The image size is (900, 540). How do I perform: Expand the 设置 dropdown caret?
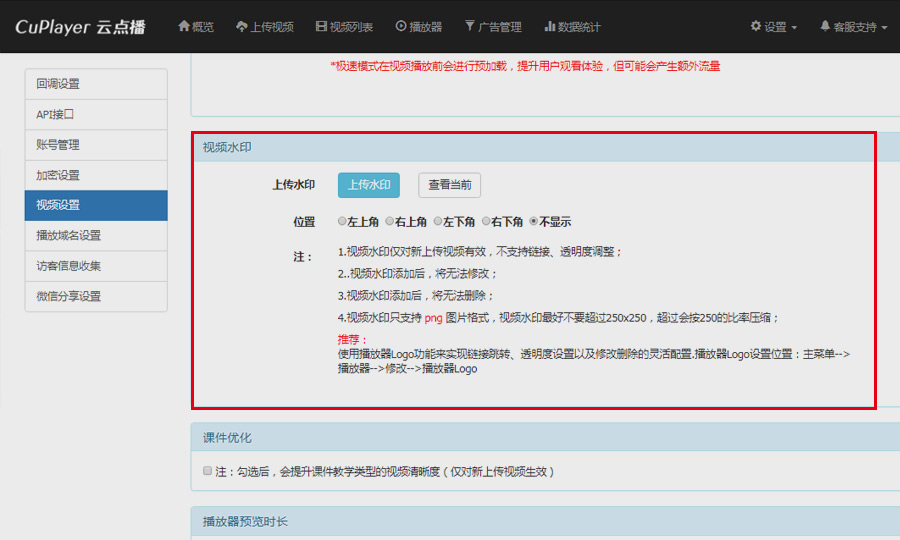(794, 28)
